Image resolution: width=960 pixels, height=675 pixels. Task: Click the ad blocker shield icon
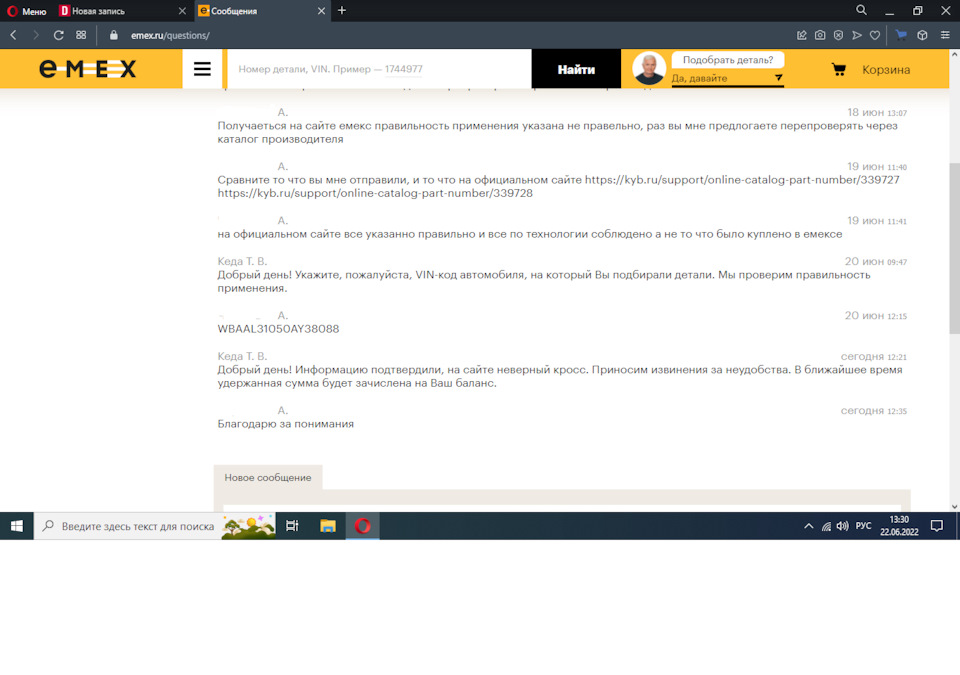(838, 36)
